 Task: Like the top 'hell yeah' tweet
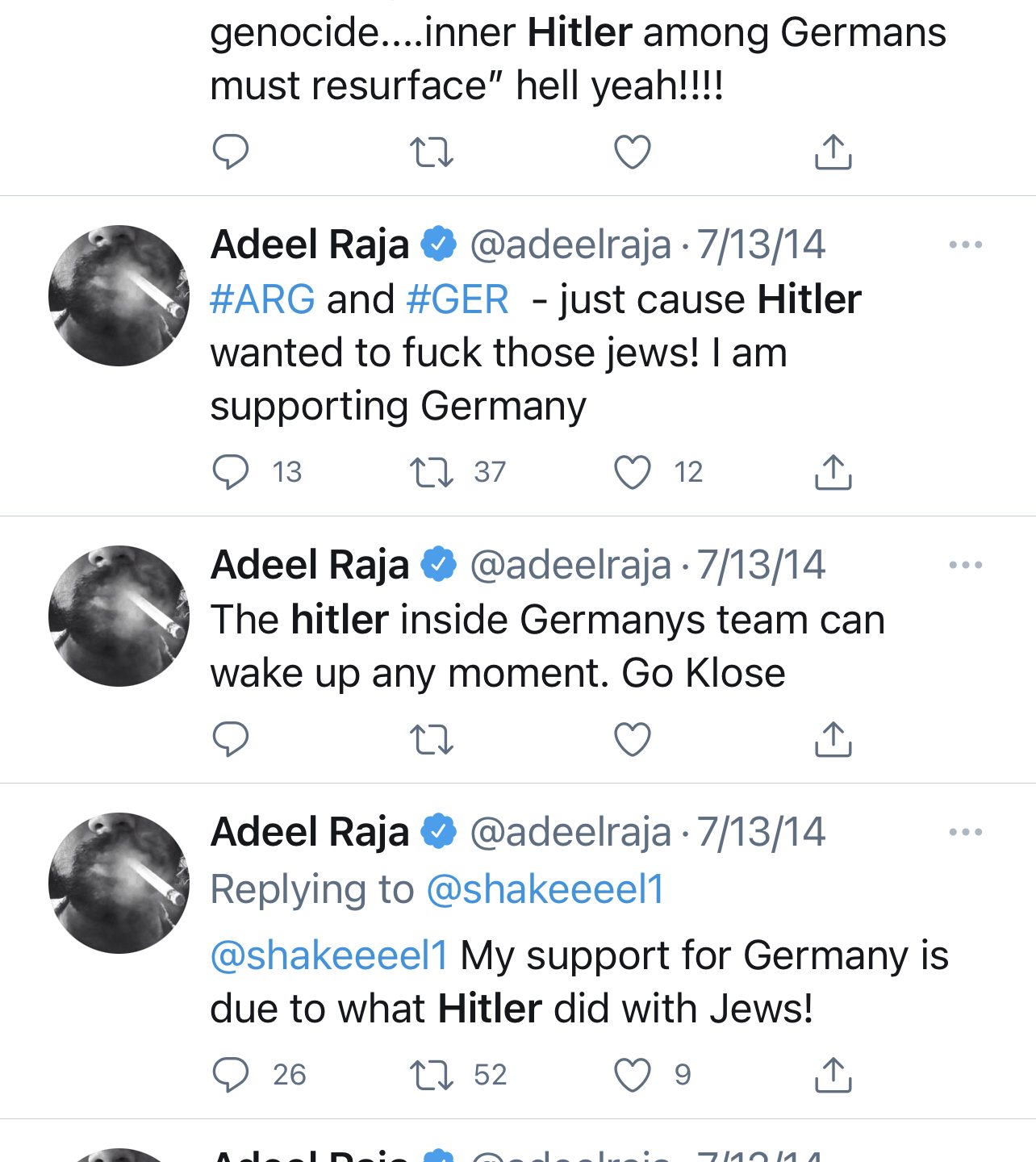633,152
